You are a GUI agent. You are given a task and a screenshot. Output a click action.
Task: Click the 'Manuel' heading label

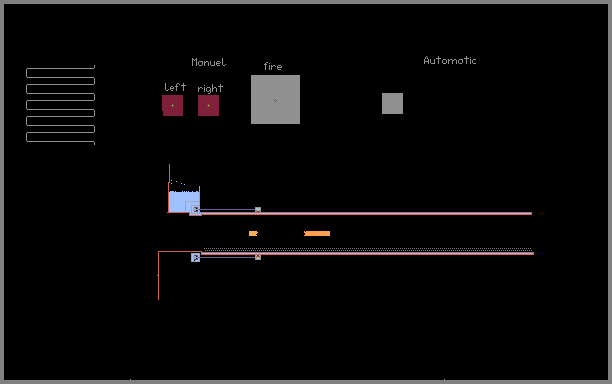(x=208, y=62)
